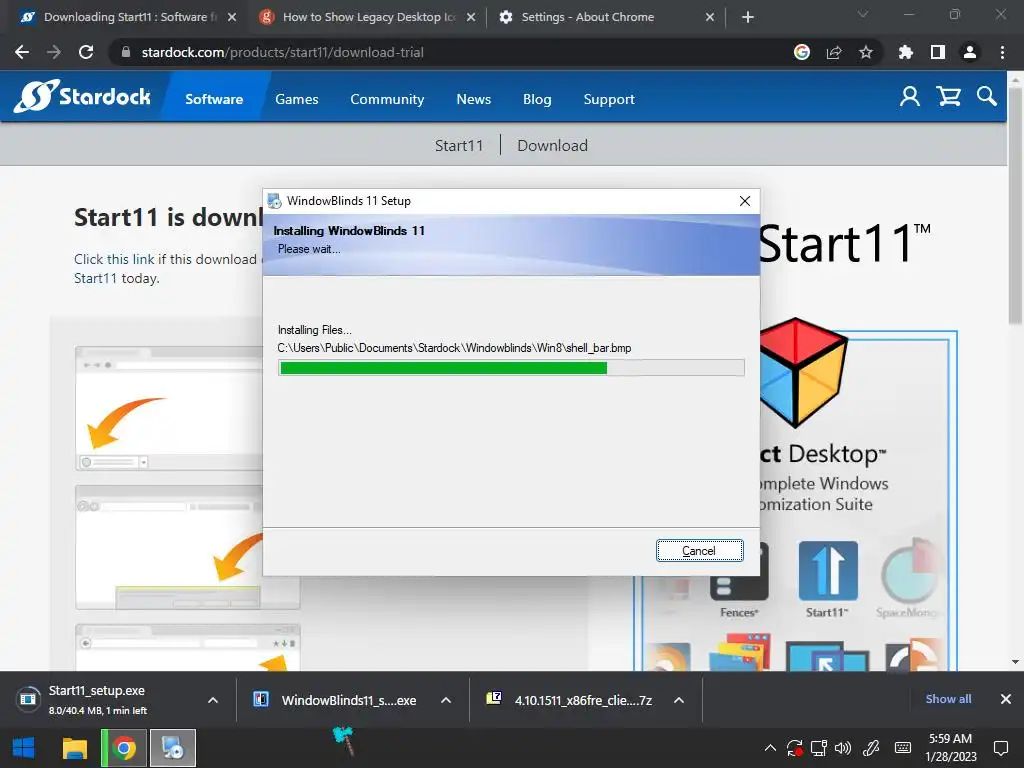This screenshot has width=1024, height=768.
Task: Click the browser forward arrow
Action: [x=54, y=52]
